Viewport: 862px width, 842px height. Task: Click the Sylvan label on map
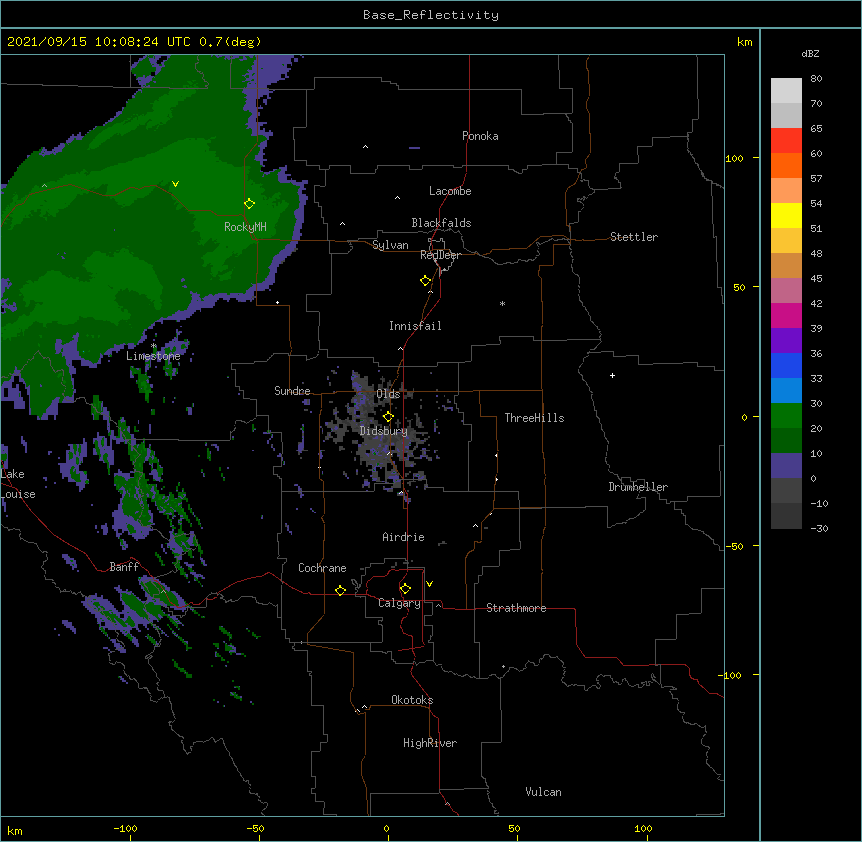390,245
